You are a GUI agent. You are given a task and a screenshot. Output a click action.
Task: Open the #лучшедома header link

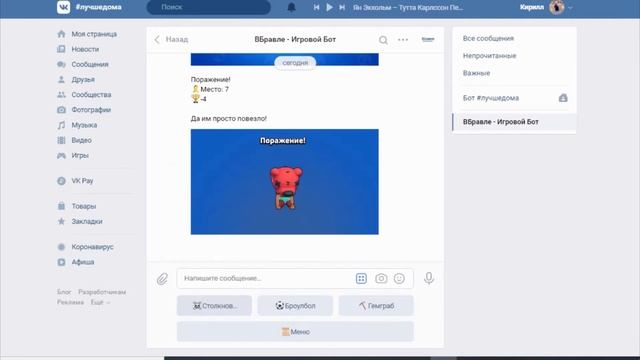coord(98,7)
